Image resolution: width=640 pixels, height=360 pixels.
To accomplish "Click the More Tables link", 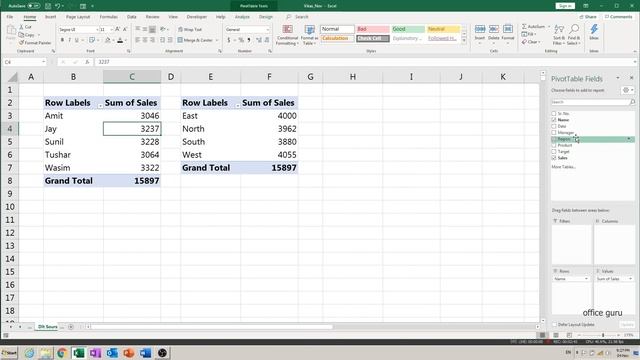I will tap(563, 167).
